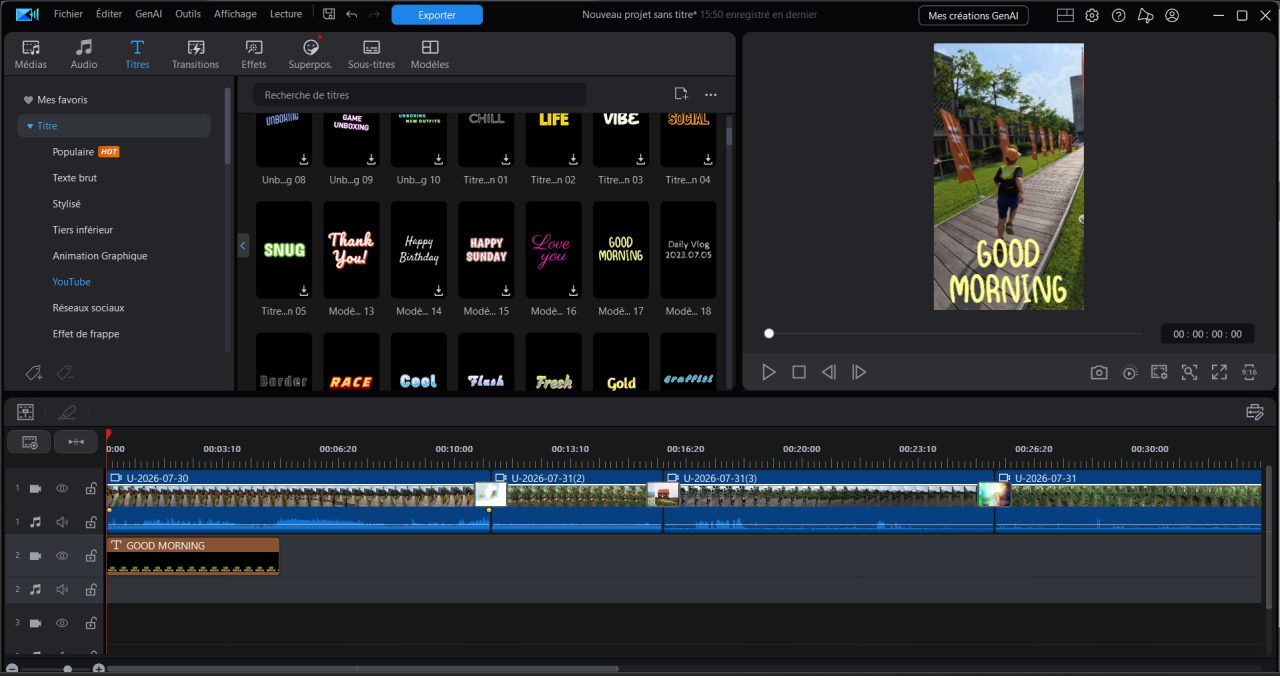This screenshot has height=676, width=1280.
Task: Open the Éditer menu
Action: point(109,14)
